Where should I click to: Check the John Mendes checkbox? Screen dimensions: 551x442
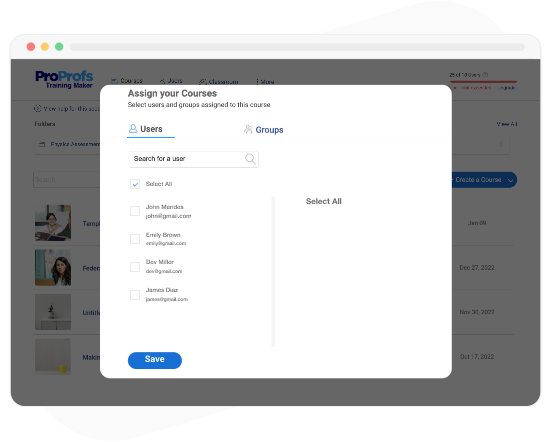coord(135,211)
